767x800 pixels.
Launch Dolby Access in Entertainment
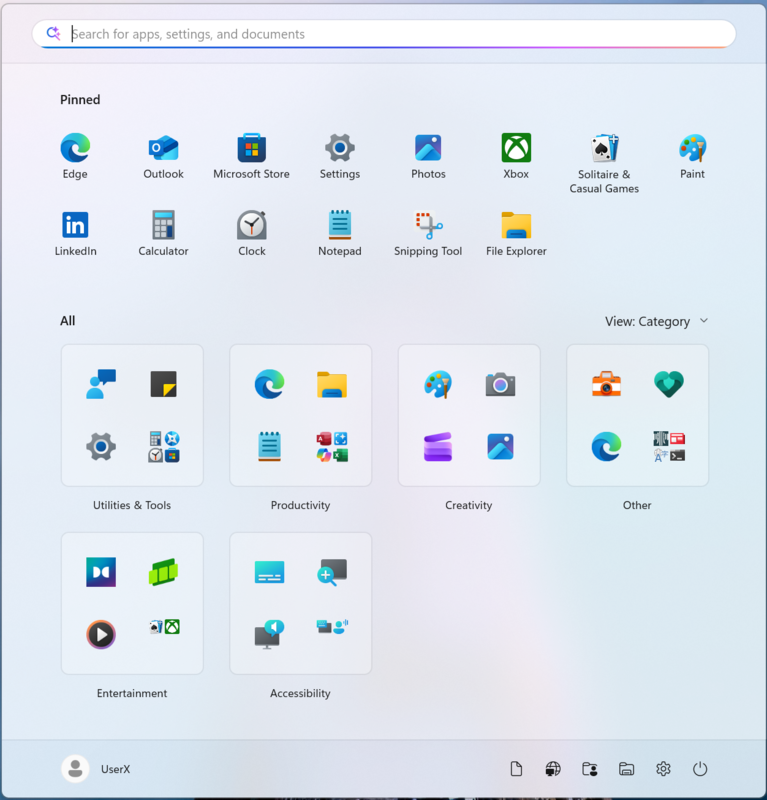(101, 572)
